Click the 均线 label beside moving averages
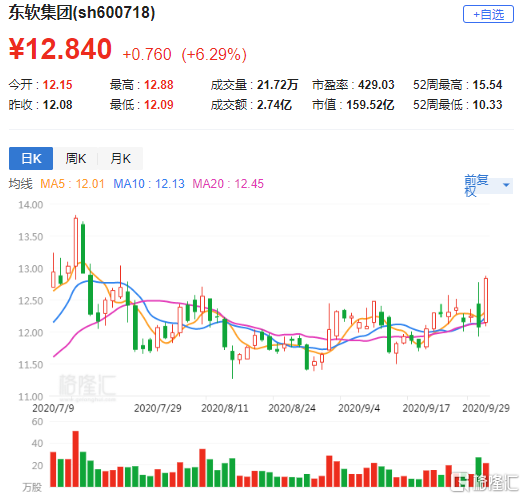The width and height of the screenshot is (525, 499). [21, 184]
